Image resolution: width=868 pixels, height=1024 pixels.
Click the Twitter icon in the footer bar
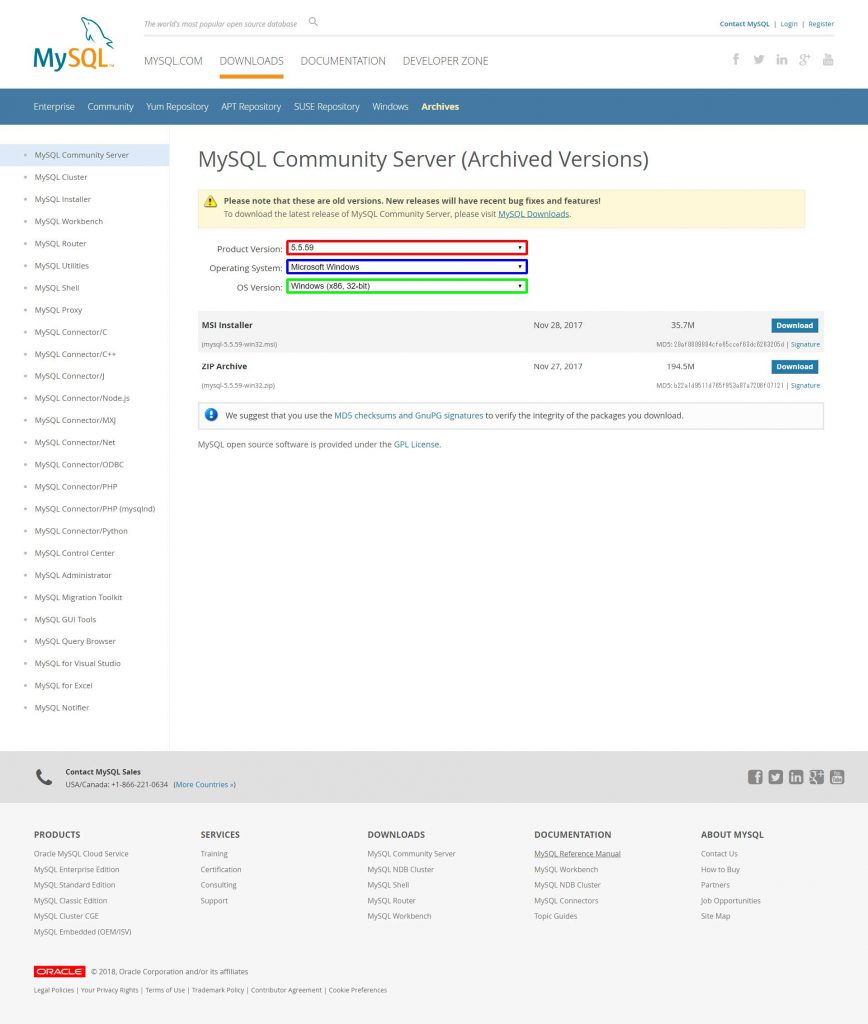pyautogui.click(x=775, y=776)
